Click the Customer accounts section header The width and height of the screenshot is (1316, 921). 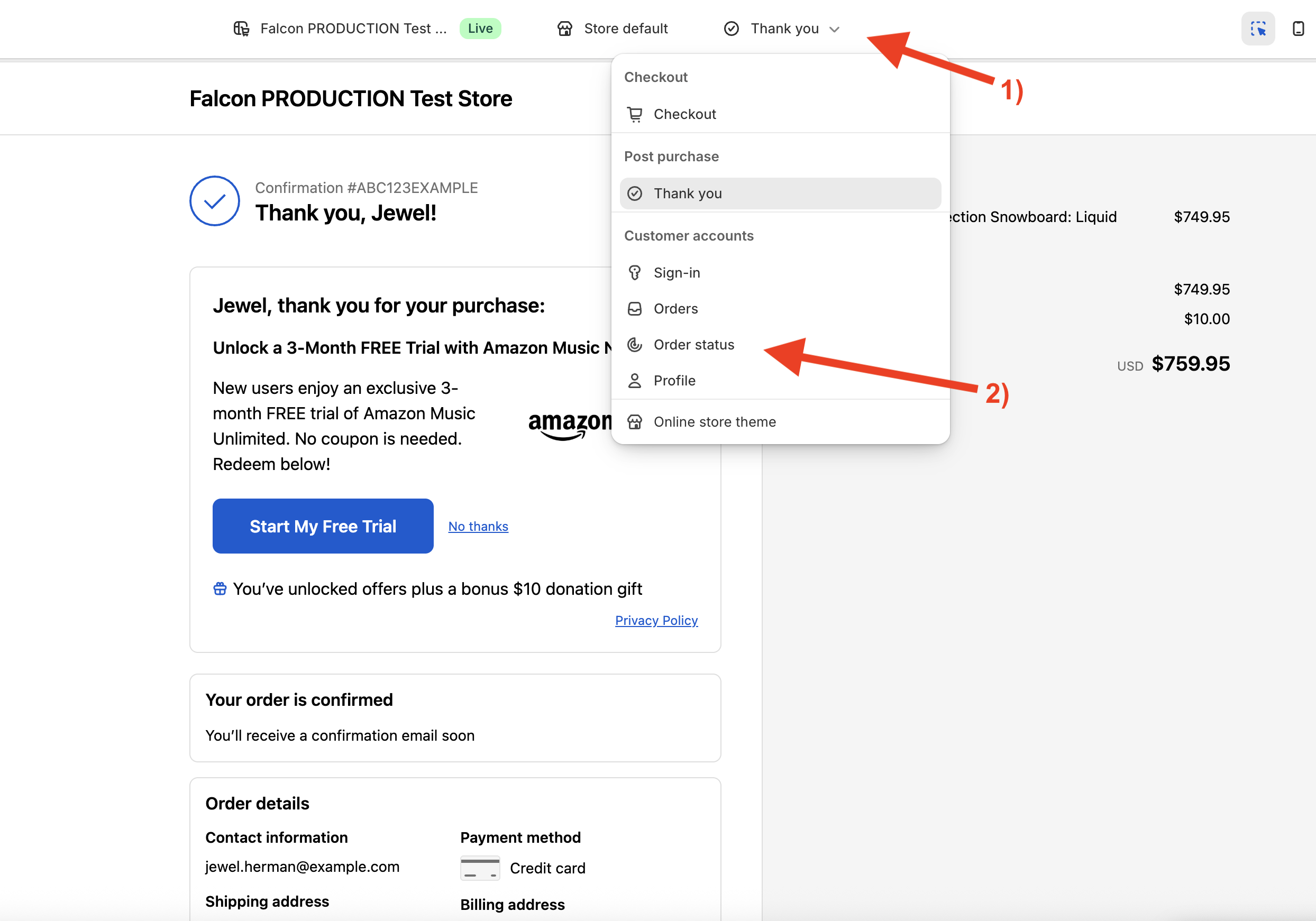click(688, 236)
